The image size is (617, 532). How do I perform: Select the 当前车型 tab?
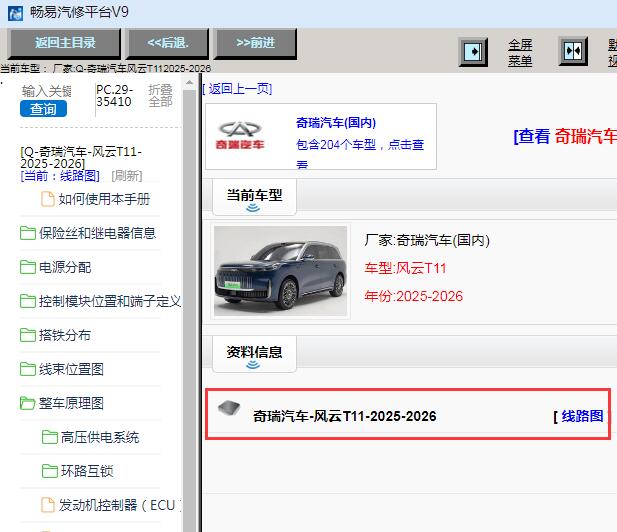(254, 197)
